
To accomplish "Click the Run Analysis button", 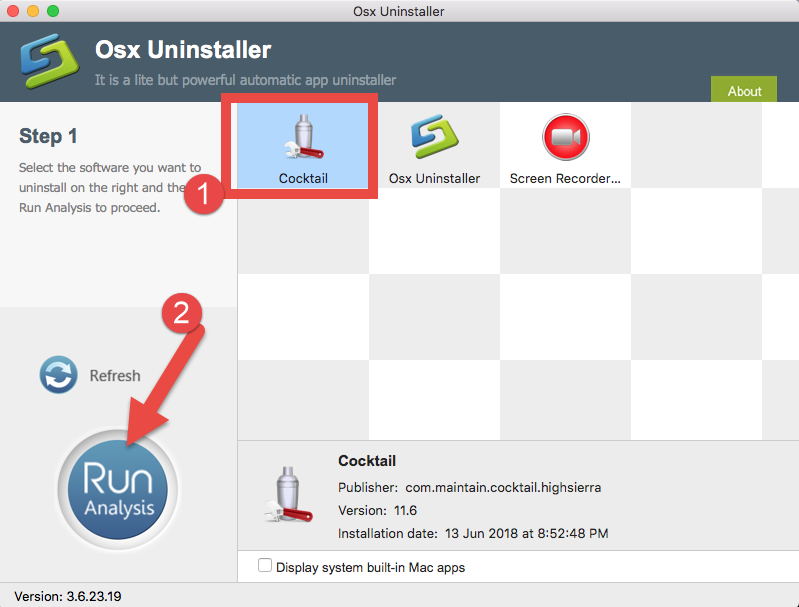I will [x=118, y=489].
